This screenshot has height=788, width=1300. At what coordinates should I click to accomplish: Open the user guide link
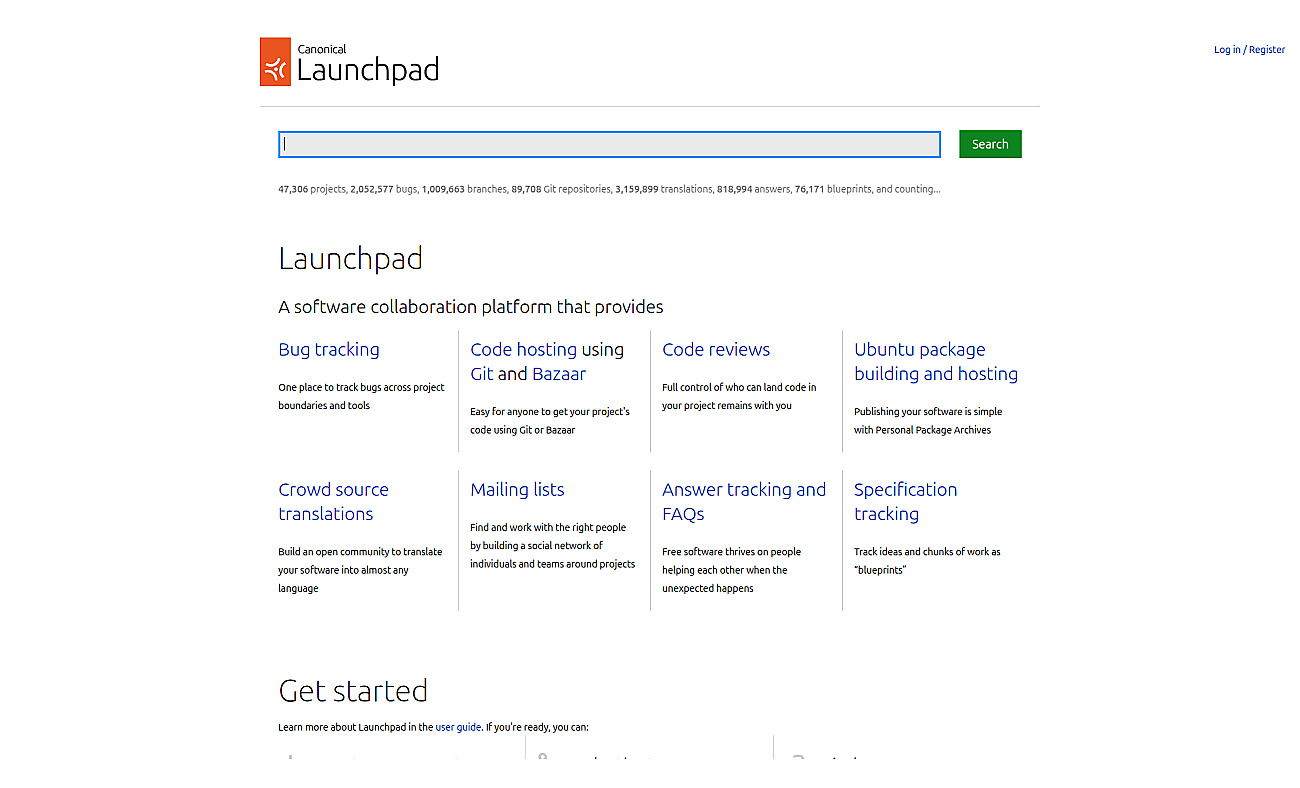pos(458,727)
